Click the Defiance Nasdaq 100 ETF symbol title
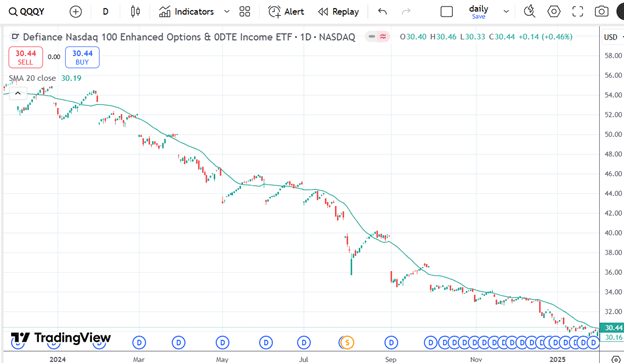This screenshot has height=363, width=624. [189, 37]
